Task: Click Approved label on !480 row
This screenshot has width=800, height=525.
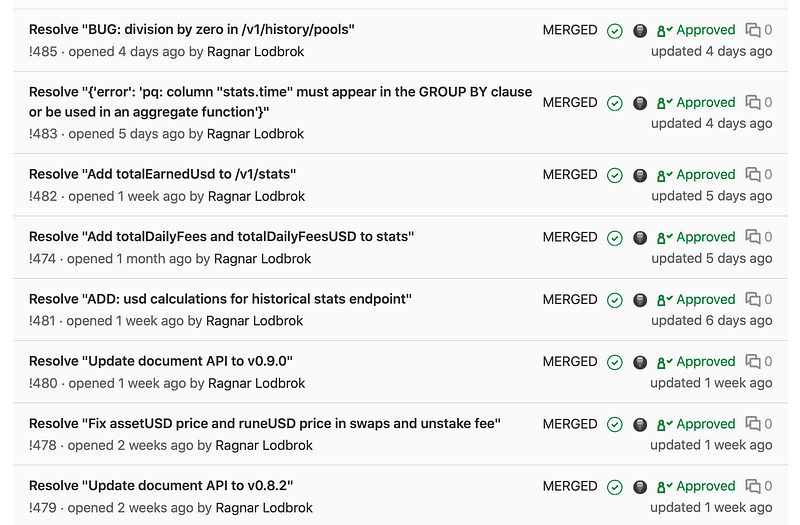Action: [706, 362]
